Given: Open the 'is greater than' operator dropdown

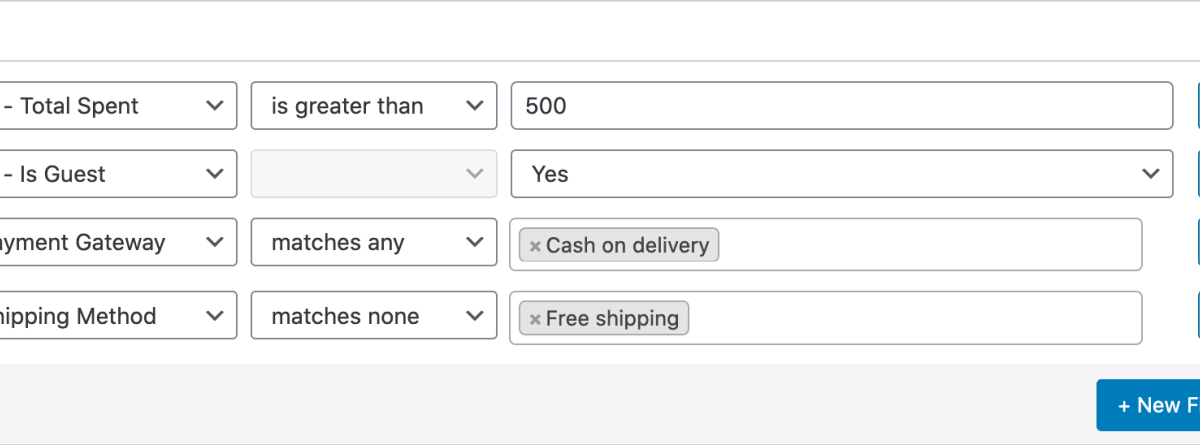Looking at the screenshot, I should [373, 106].
